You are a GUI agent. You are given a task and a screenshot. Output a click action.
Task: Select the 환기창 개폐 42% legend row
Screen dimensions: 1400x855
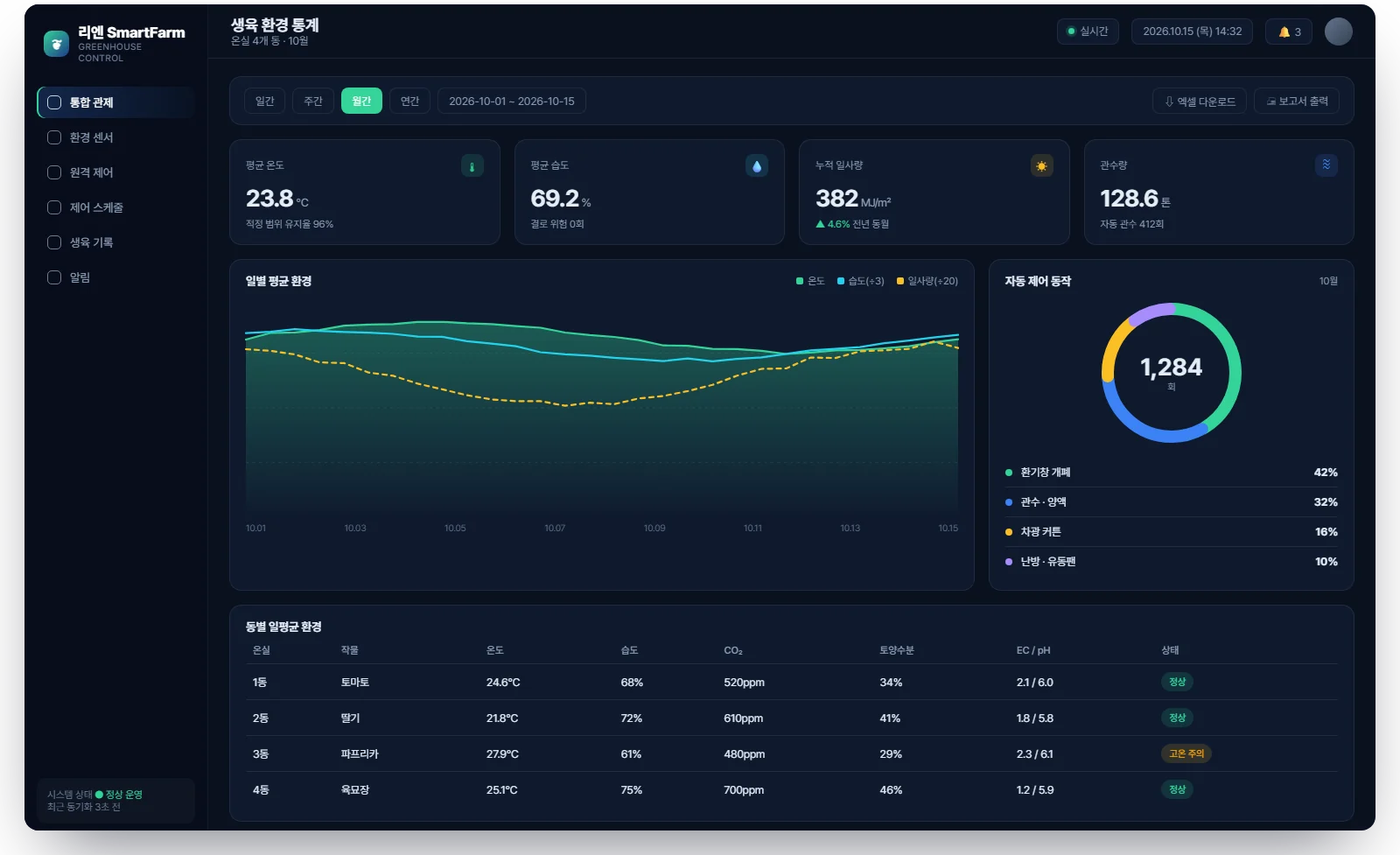tap(1171, 473)
